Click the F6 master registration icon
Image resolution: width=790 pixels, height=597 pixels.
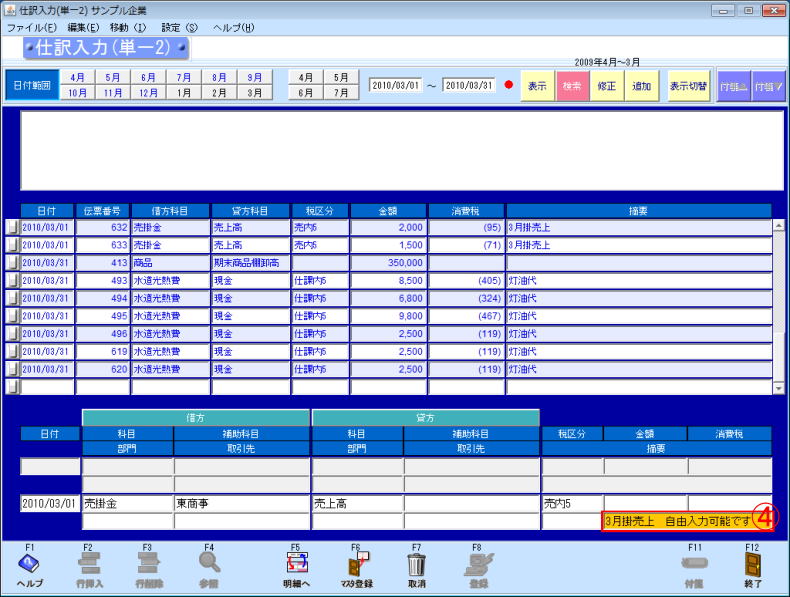[x=357, y=563]
